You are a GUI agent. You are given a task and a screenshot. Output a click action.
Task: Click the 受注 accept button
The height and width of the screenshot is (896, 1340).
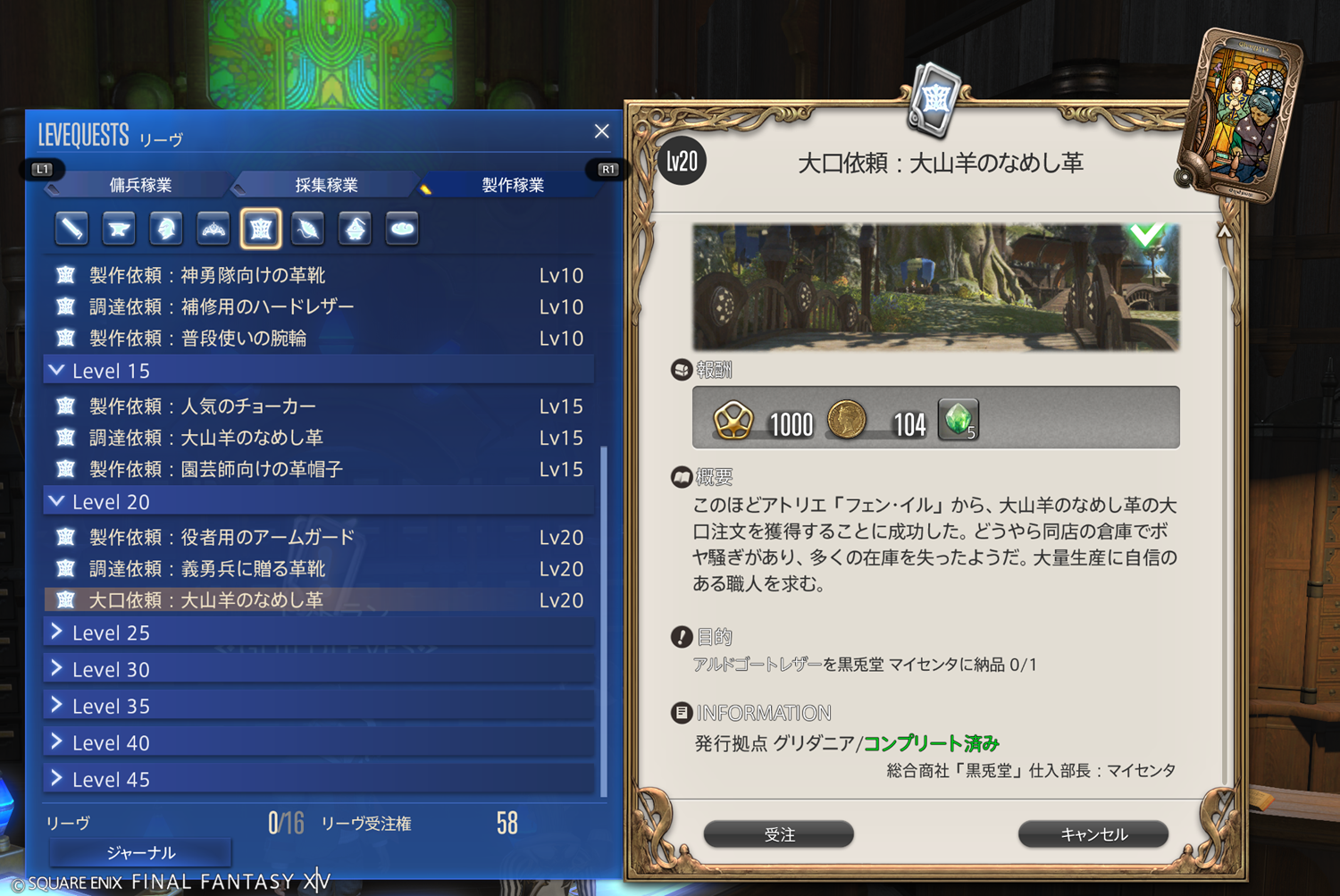[x=779, y=834]
